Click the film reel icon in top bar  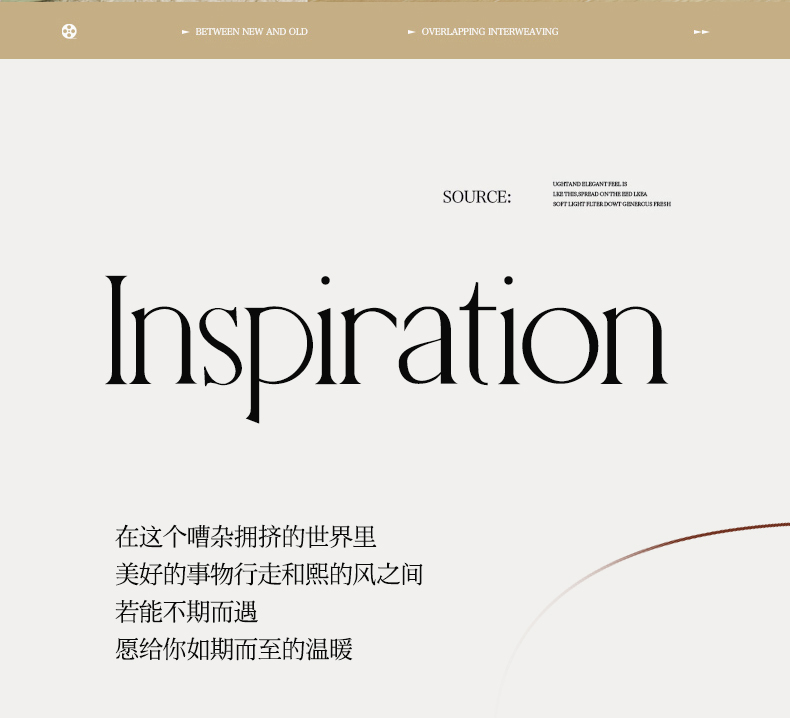(x=69, y=31)
